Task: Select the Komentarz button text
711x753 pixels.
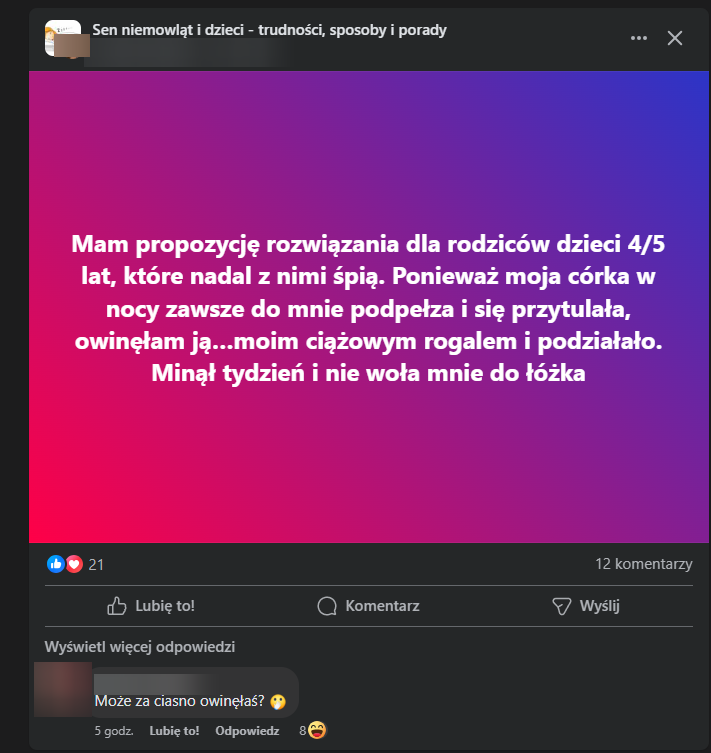Action: (382, 606)
